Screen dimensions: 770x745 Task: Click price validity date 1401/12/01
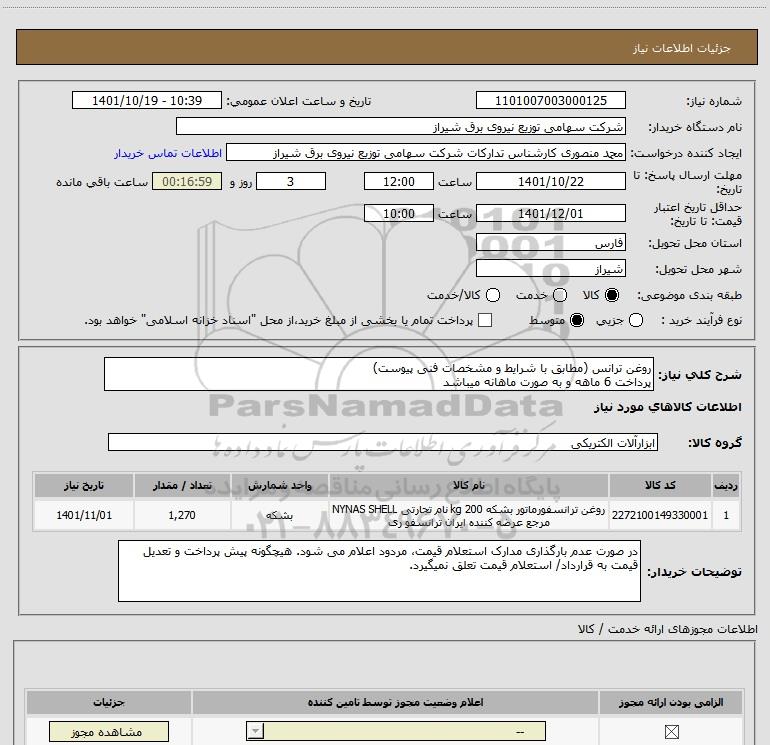point(550,214)
